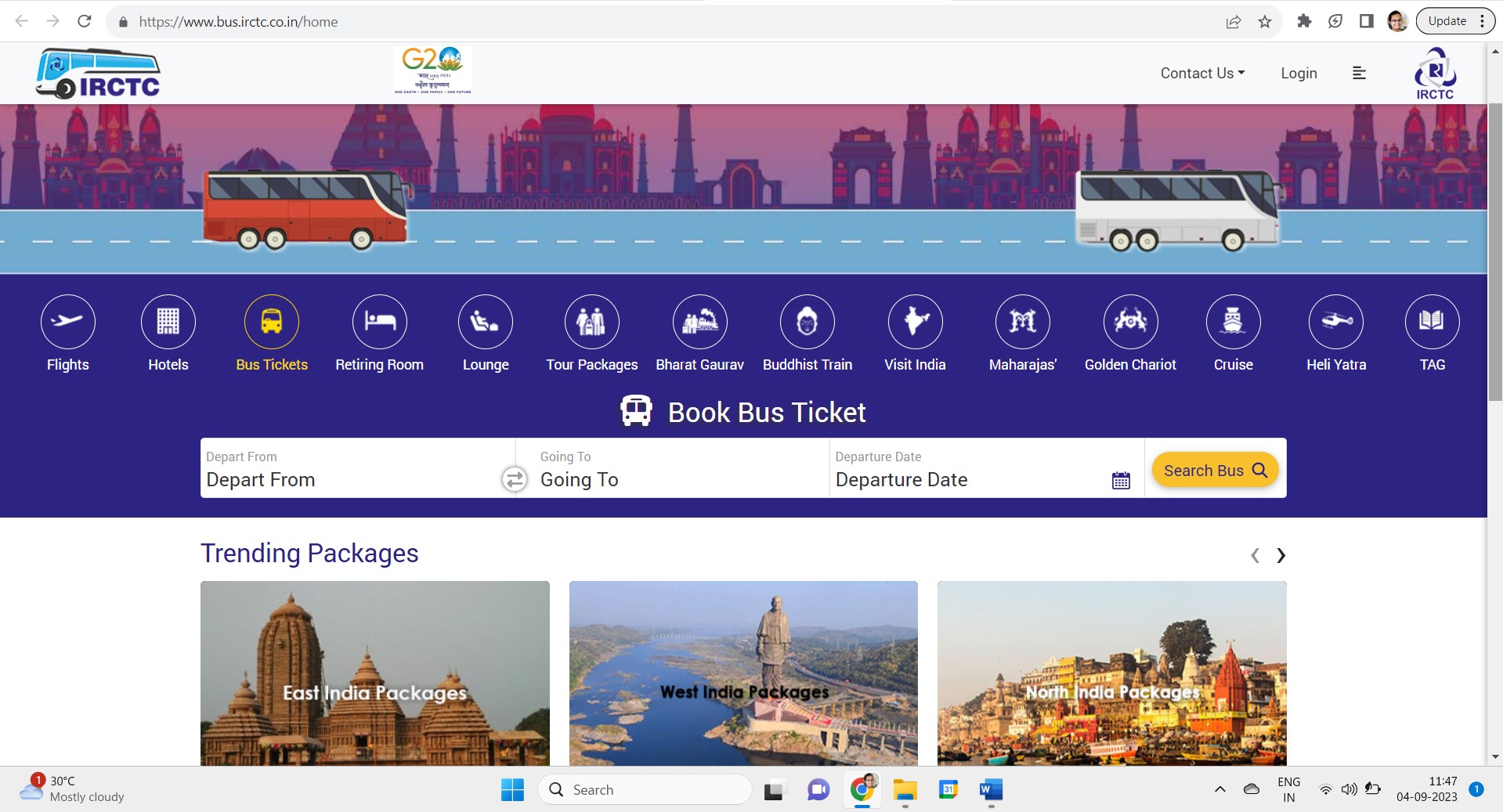Open the Flights service icon
The image size is (1503, 812).
point(68,321)
